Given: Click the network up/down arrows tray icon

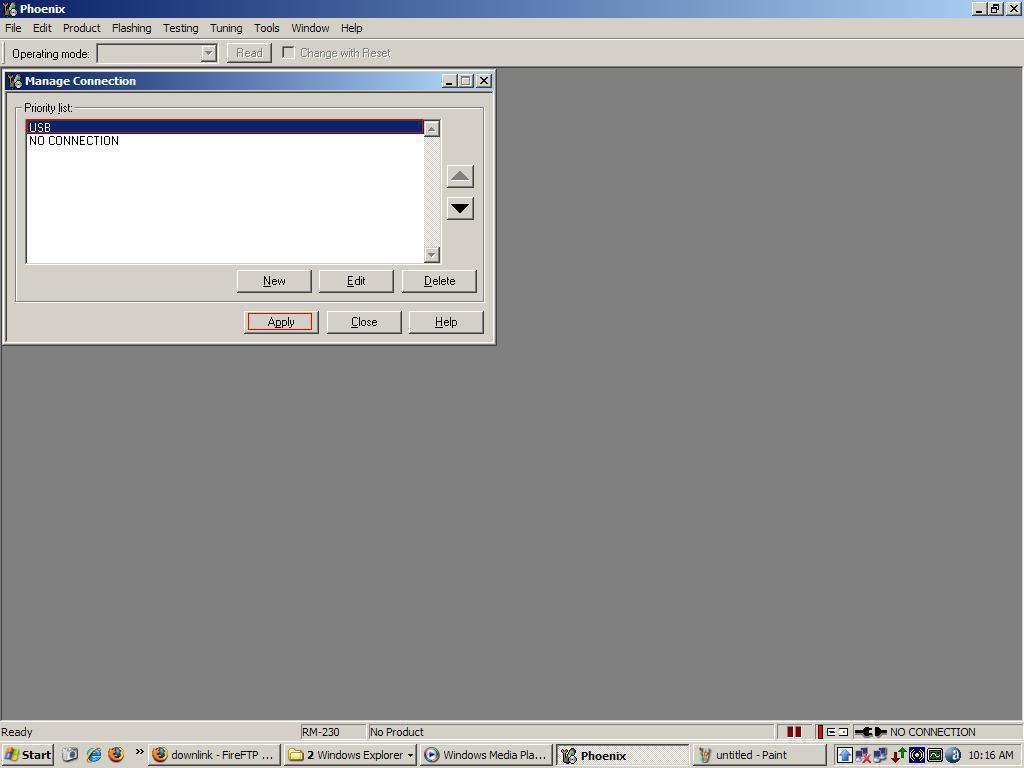Looking at the screenshot, I should [x=899, y=756].
